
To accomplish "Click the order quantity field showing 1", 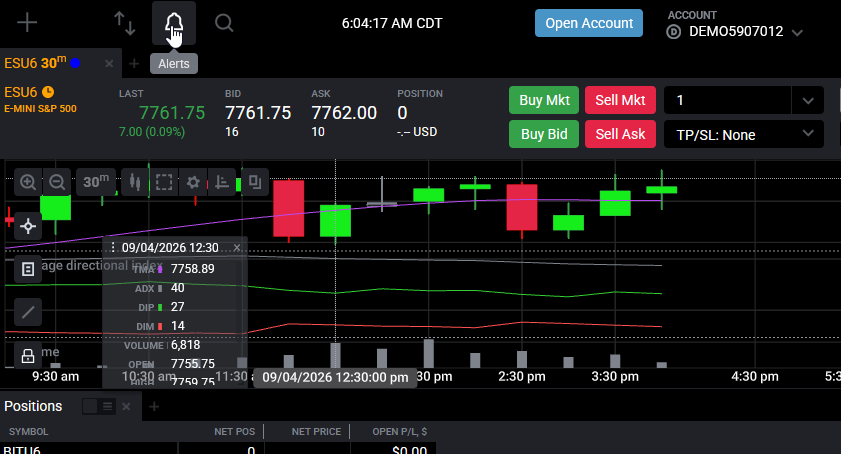I will pyautogui.click(x=727, y=100).
